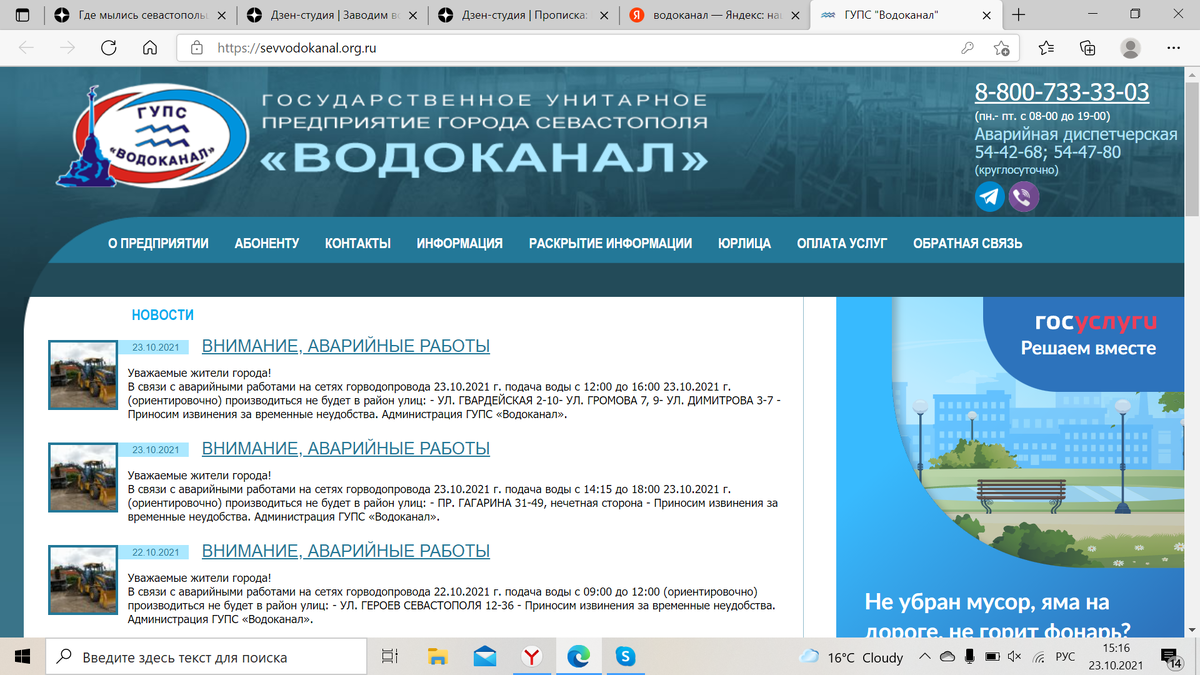1200x675 pixels.
Task: Open Yandex Browser from the taskbar
Action: (x=532, y=656)
